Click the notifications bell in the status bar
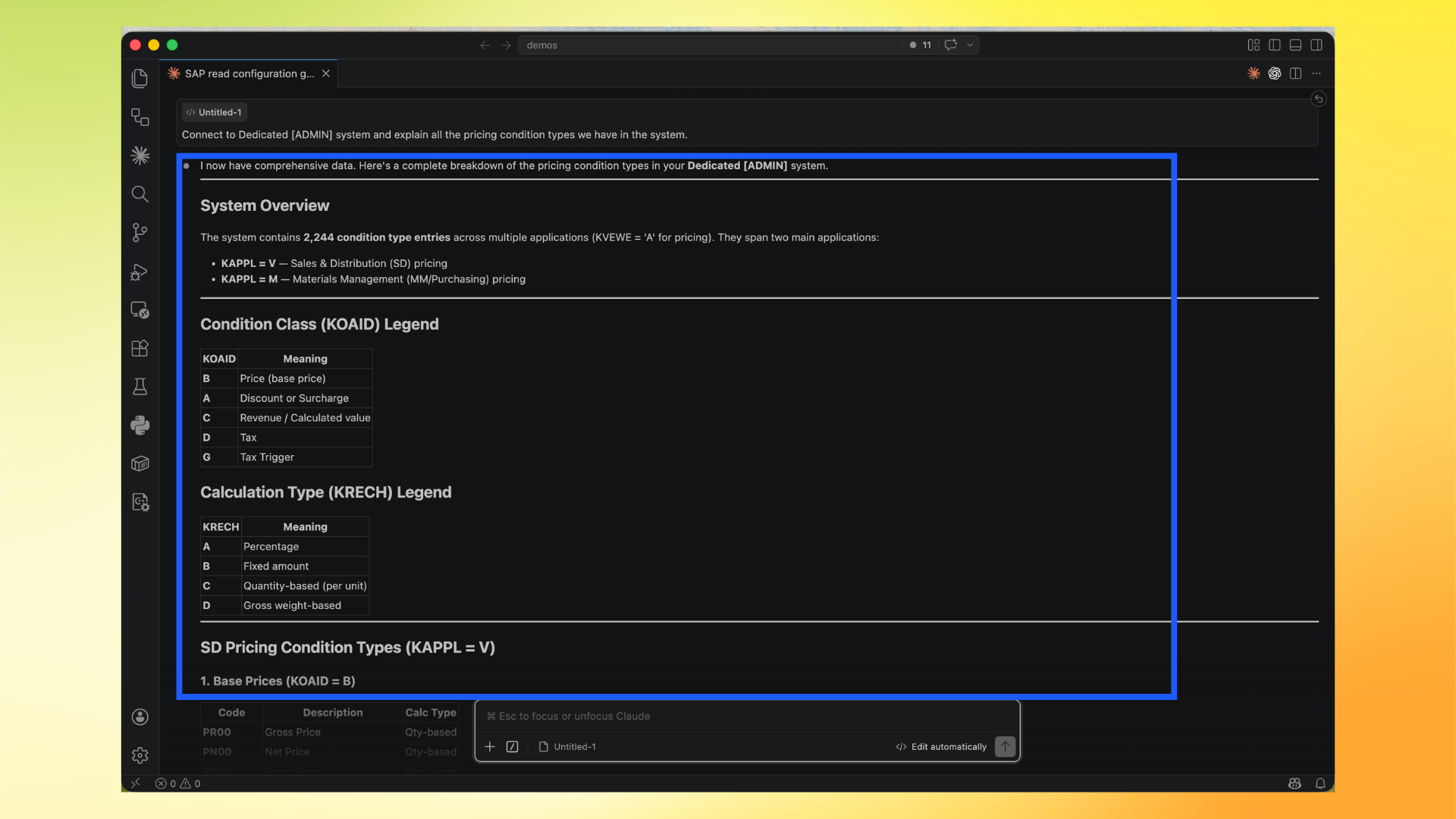Screen dimensions: 1456x819 (x=1321, y=783)
